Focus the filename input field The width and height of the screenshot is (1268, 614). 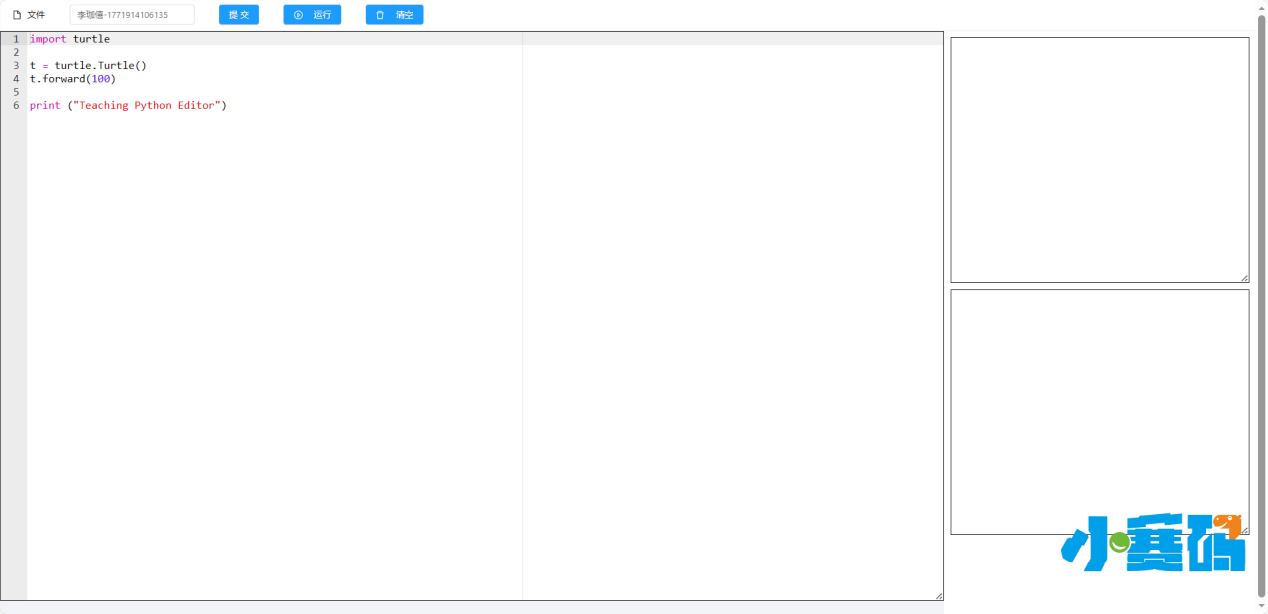132,15
